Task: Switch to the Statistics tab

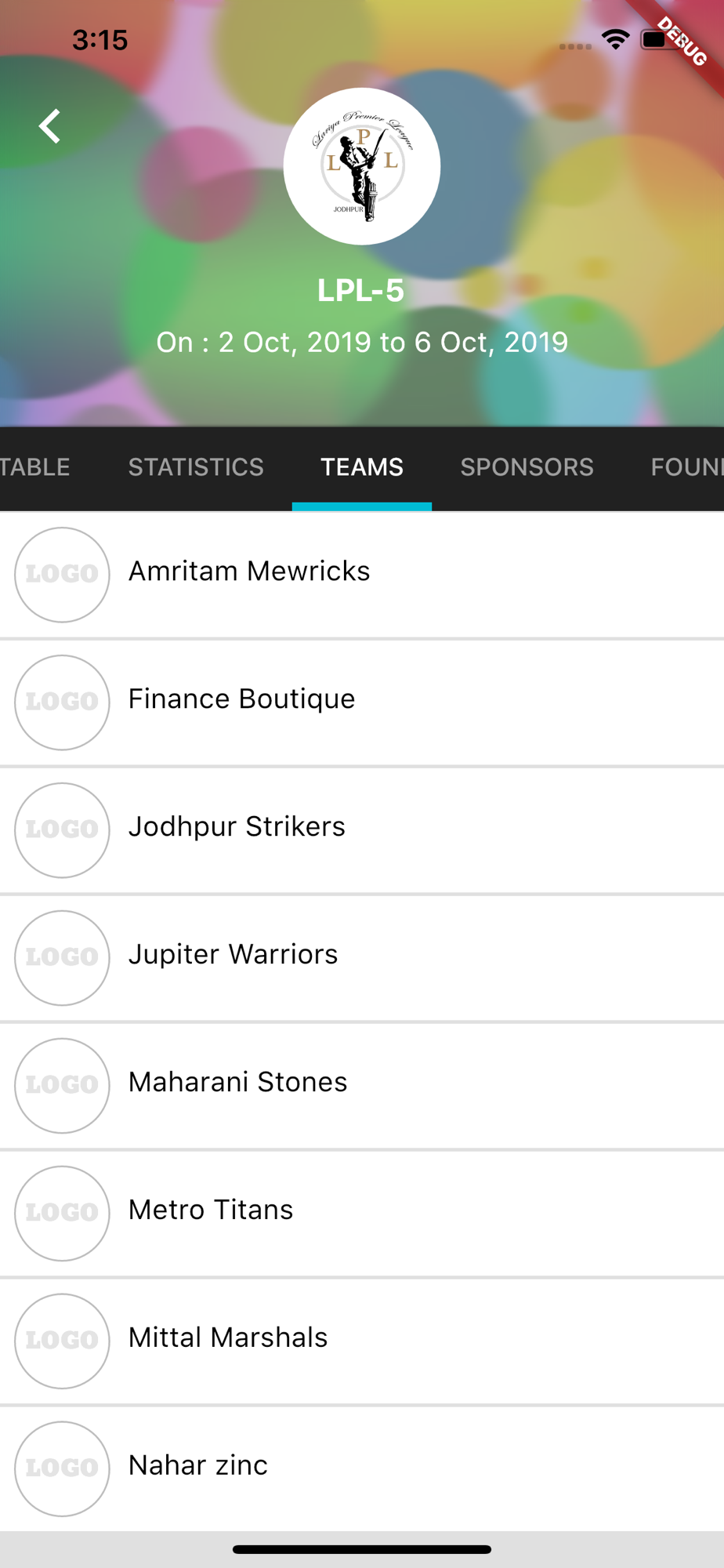Action: tap(196, 467)
